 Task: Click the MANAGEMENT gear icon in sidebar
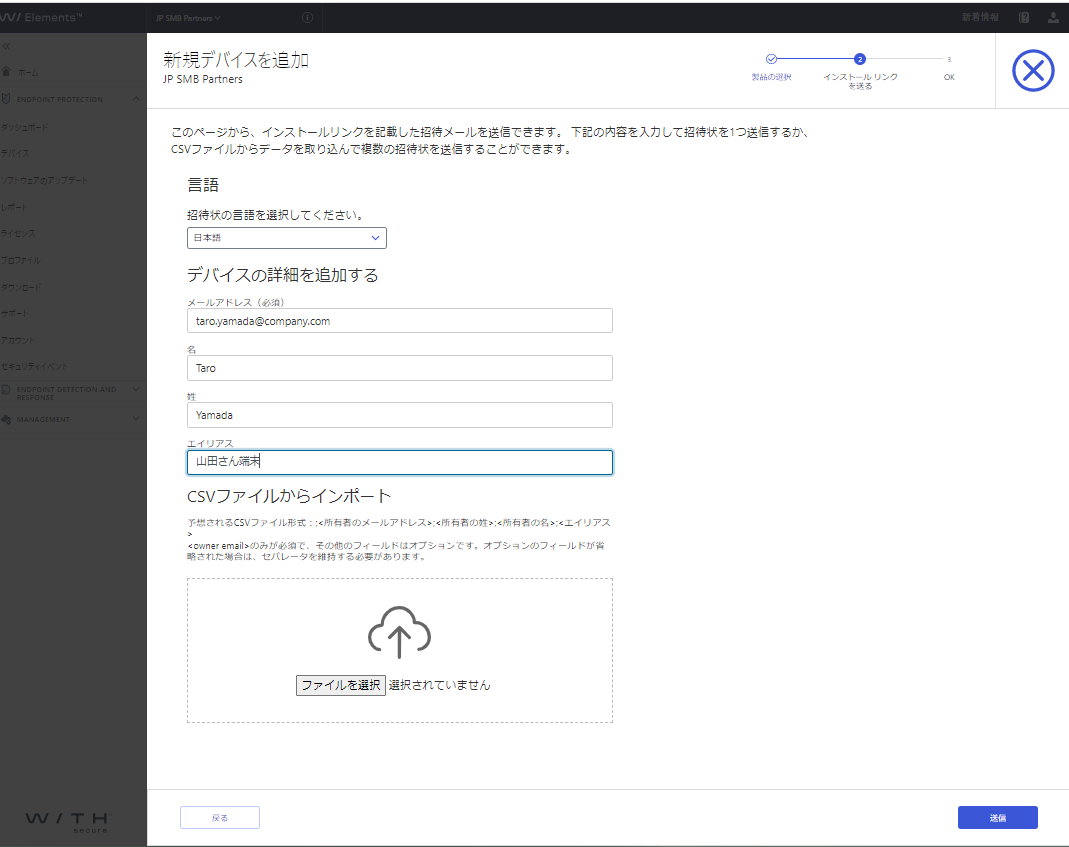pyautogui.click(x=8, y=419)
